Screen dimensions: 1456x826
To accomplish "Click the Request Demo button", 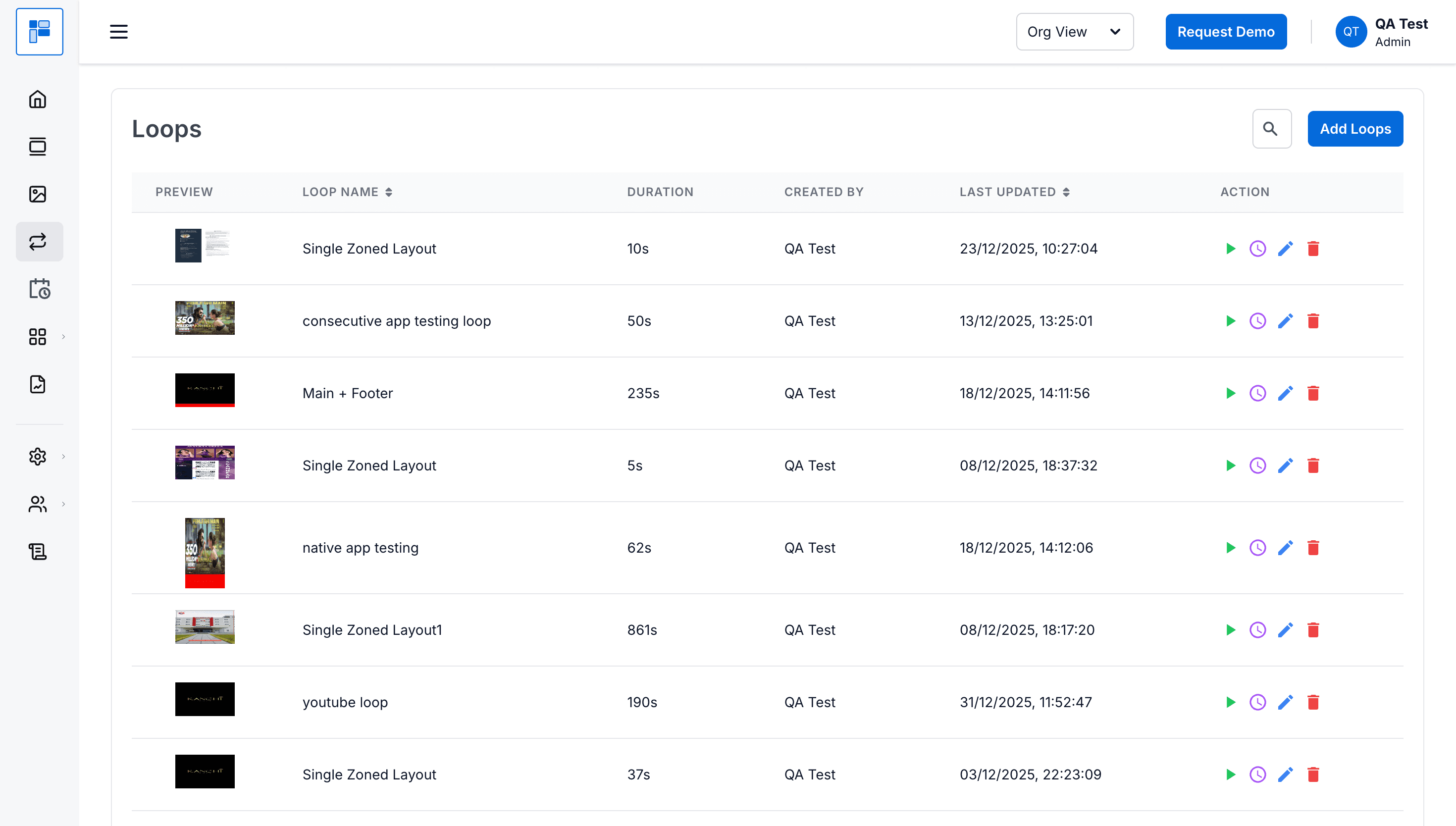I will 1225,32.
